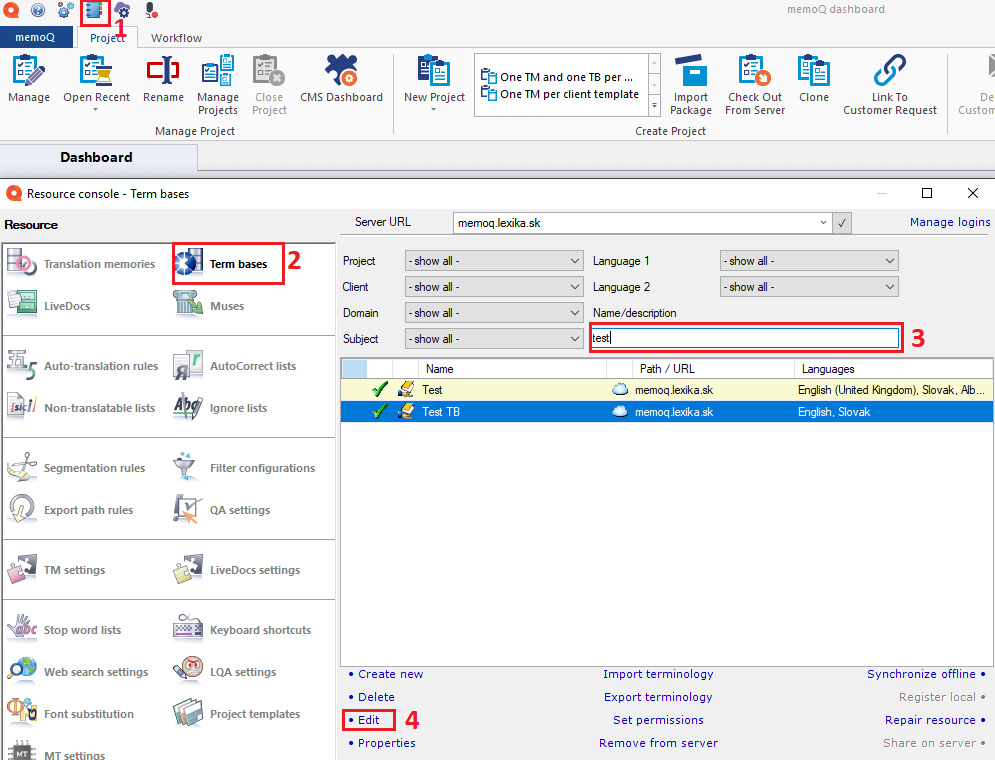The image size is (995, 760).
Task: Click the Remove from server link
Action: 658,743
